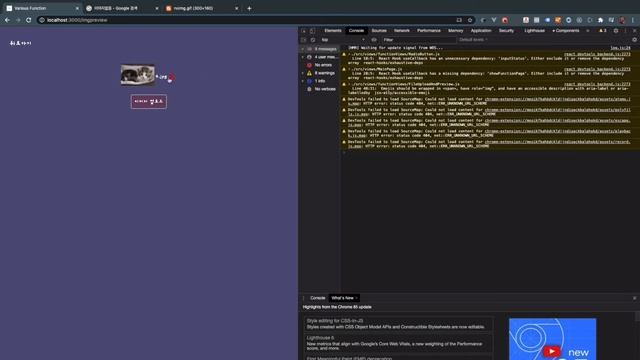Click the image upload button below the cat thumbnail
The width and height of the screenshot is (640, 360).
149,102
